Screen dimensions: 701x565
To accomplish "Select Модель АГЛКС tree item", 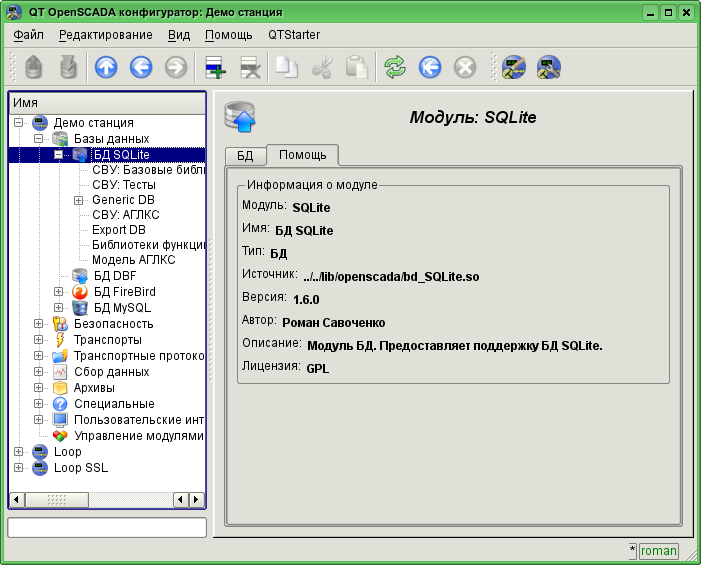I will 133,260.
